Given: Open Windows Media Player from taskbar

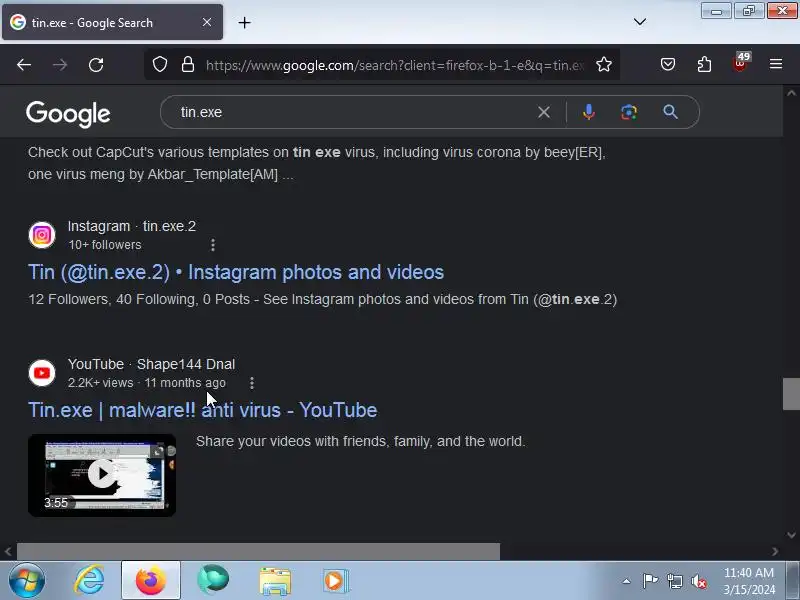Looking at the screenshot, I should 335,581.
